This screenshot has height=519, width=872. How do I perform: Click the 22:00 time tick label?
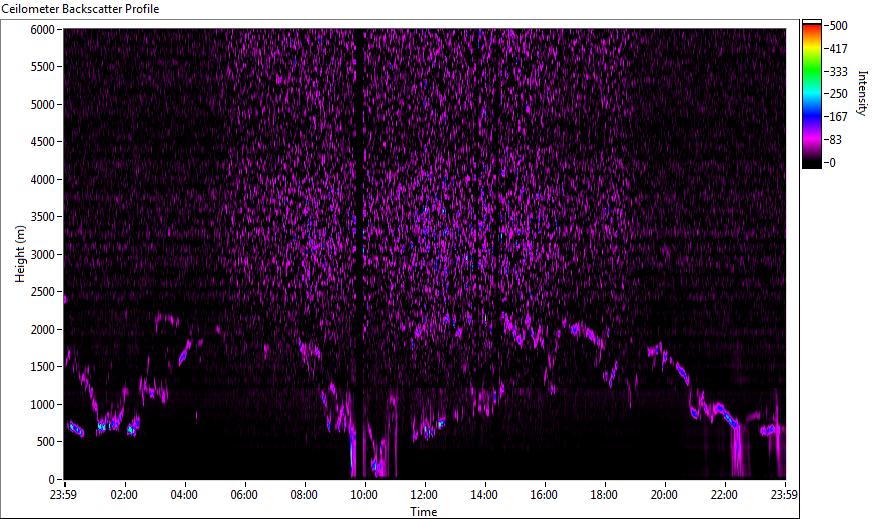pos(725,495)
